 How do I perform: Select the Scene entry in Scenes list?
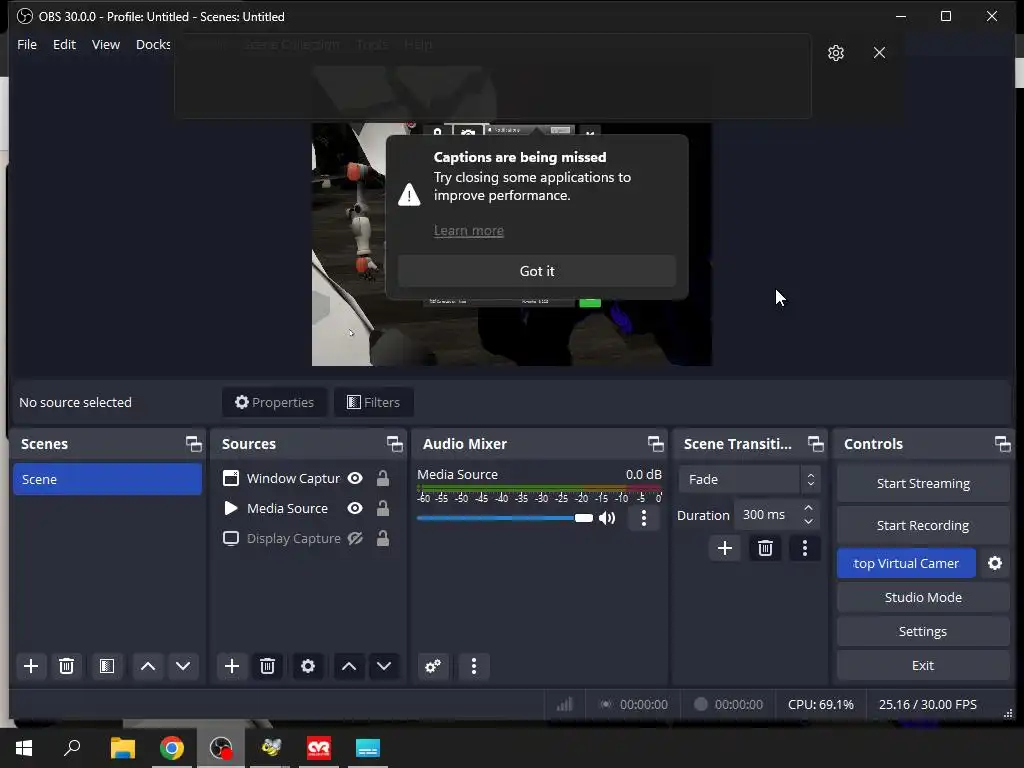coord(108,479)
